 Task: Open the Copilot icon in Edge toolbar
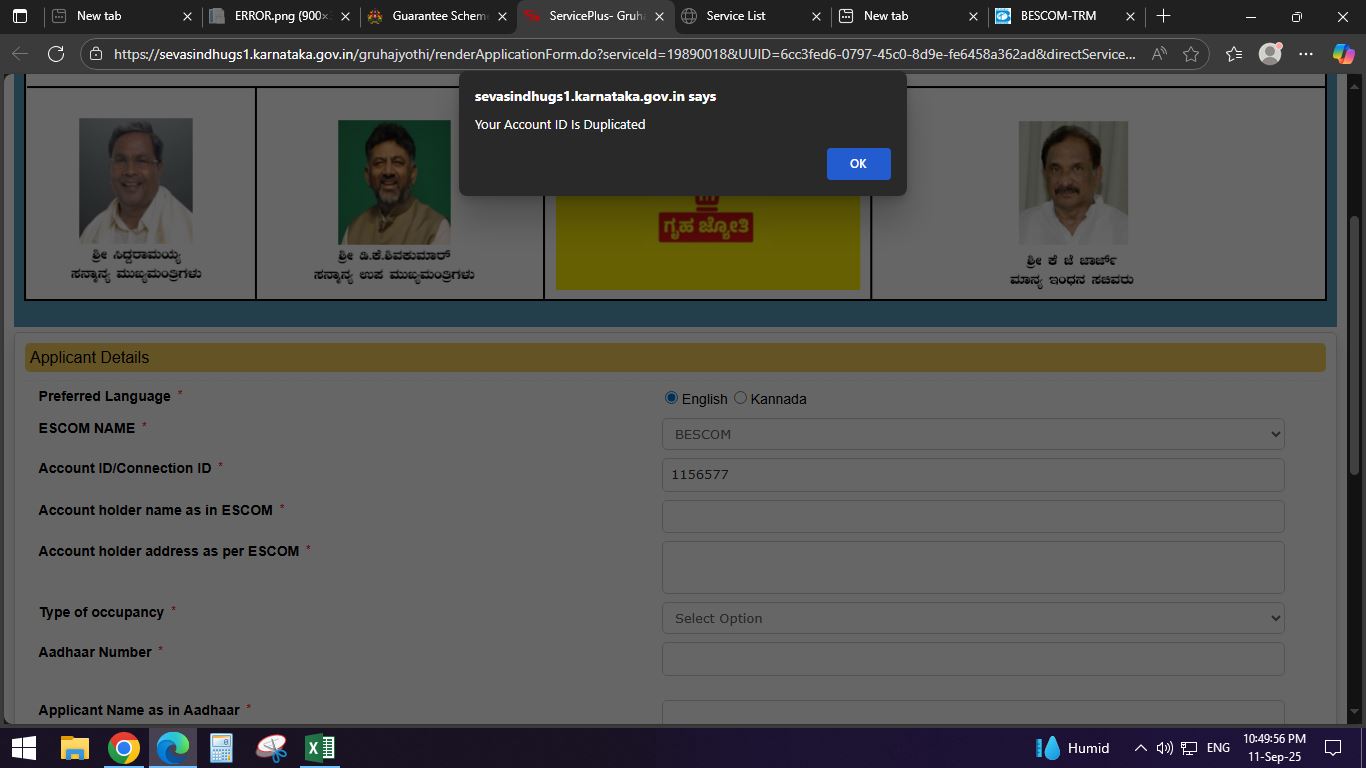pyautogui.click(x=1343, y=54)
